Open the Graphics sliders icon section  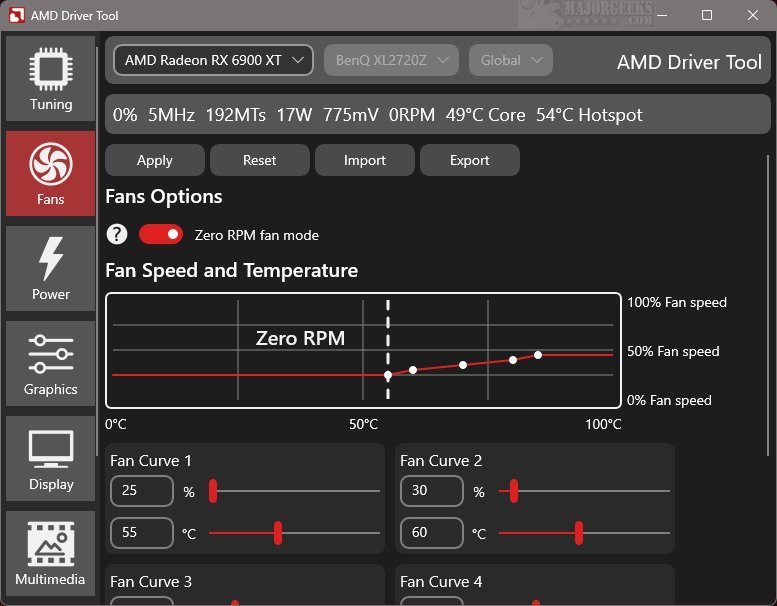point(50,364)
